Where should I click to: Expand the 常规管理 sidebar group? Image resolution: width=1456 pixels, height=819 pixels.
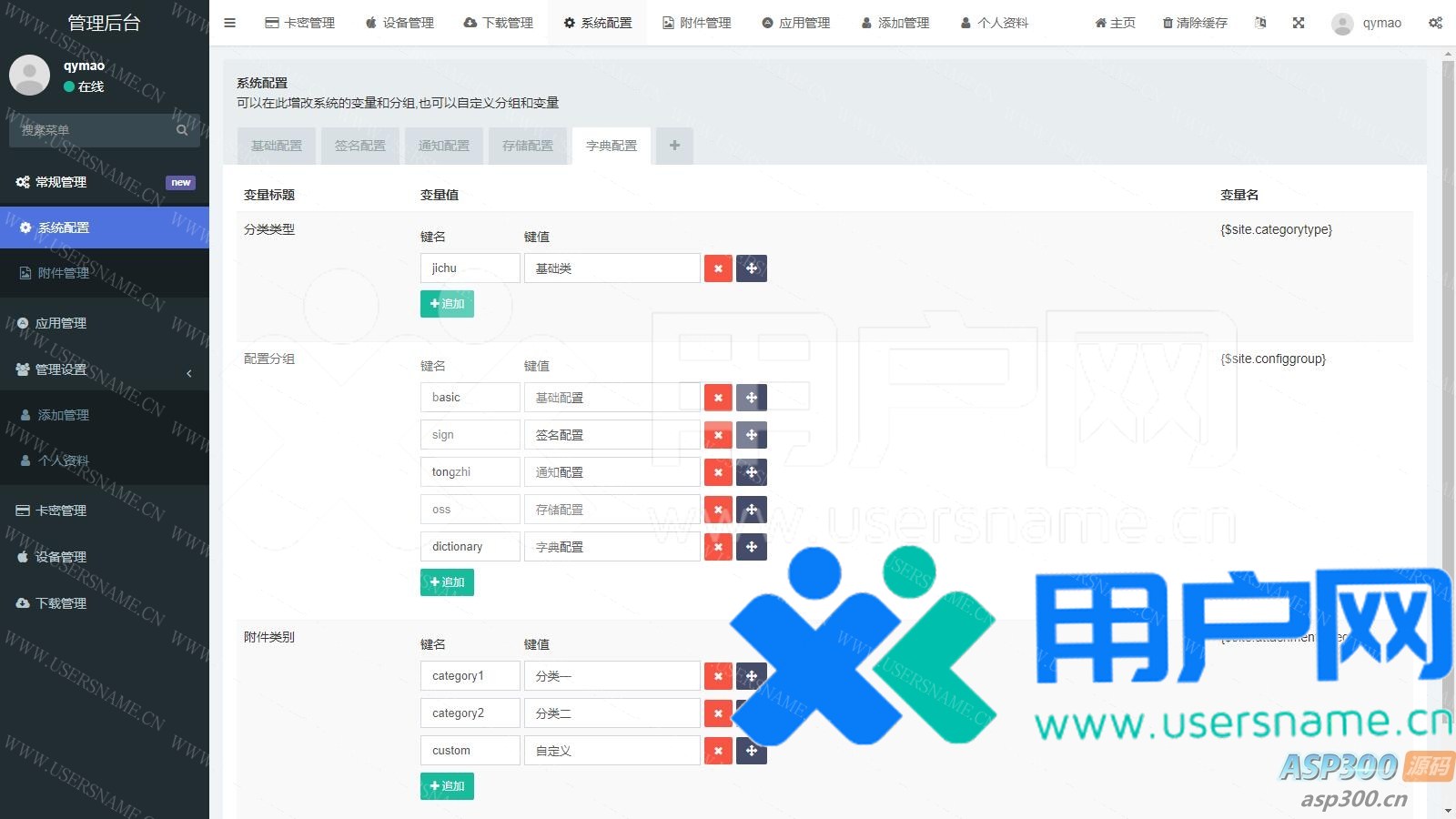(x=105, y=182)
